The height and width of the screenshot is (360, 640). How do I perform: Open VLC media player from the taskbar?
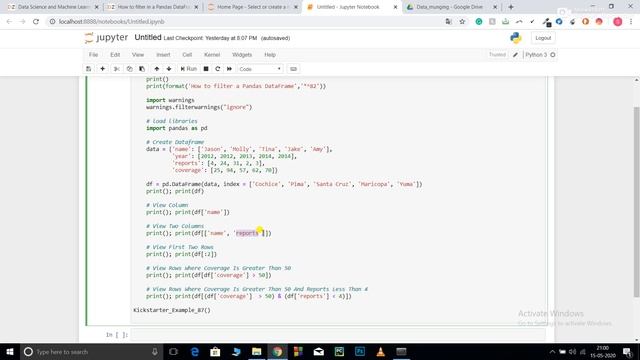coord(380,351)
